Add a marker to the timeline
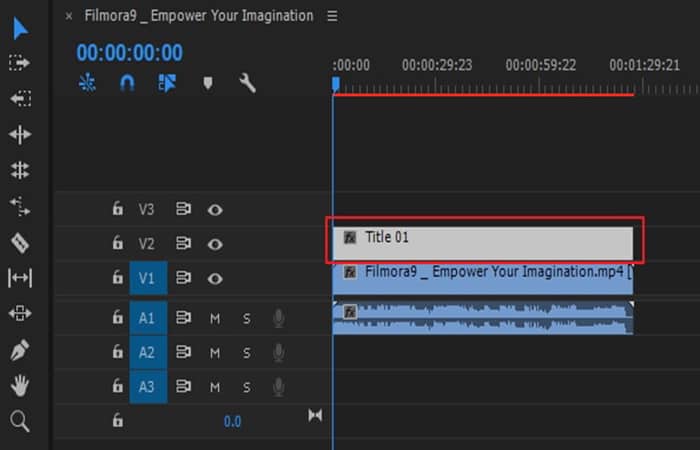This screenshot has width=700, height=450. (208, 83)
